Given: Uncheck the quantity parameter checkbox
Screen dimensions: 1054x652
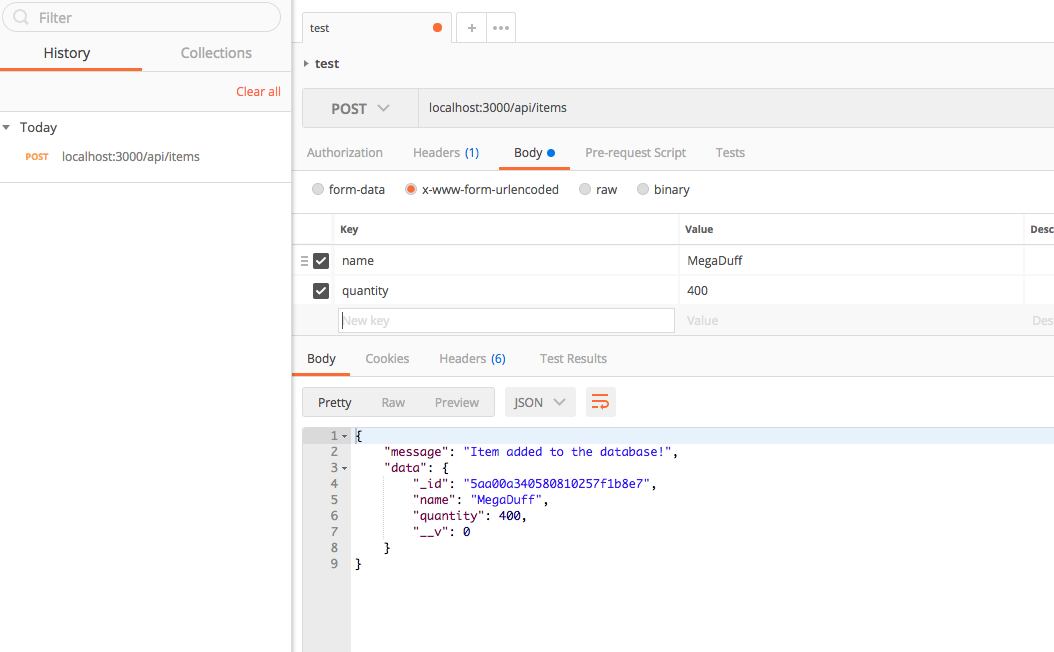Looking at the screenshot, I should [321, 290].
